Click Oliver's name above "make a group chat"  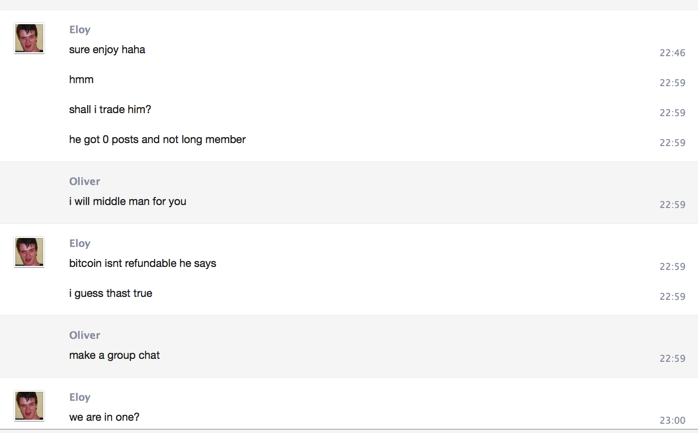click(x=84, y=336)
